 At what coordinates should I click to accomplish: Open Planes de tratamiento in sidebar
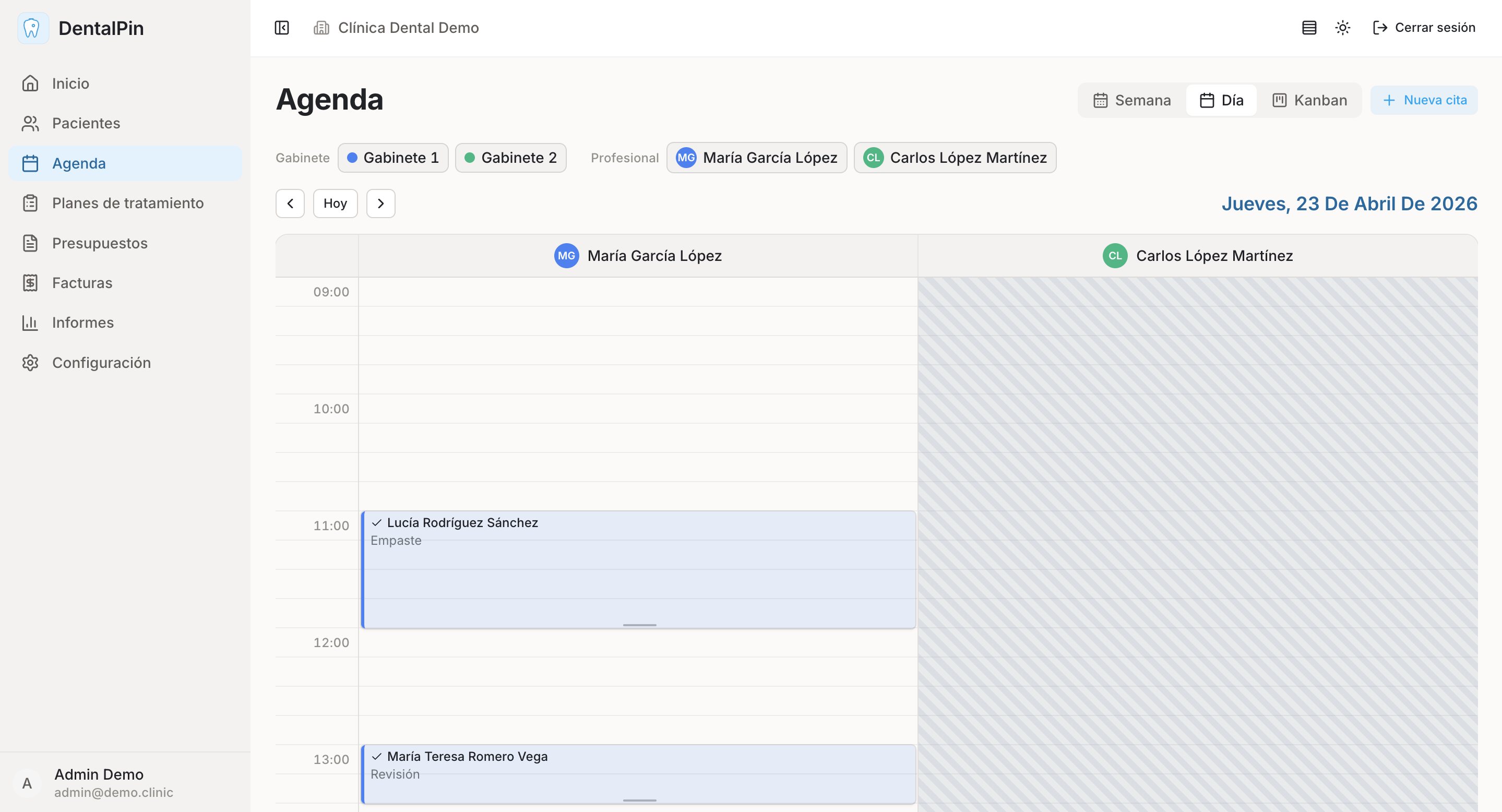(x=127, y=203)
